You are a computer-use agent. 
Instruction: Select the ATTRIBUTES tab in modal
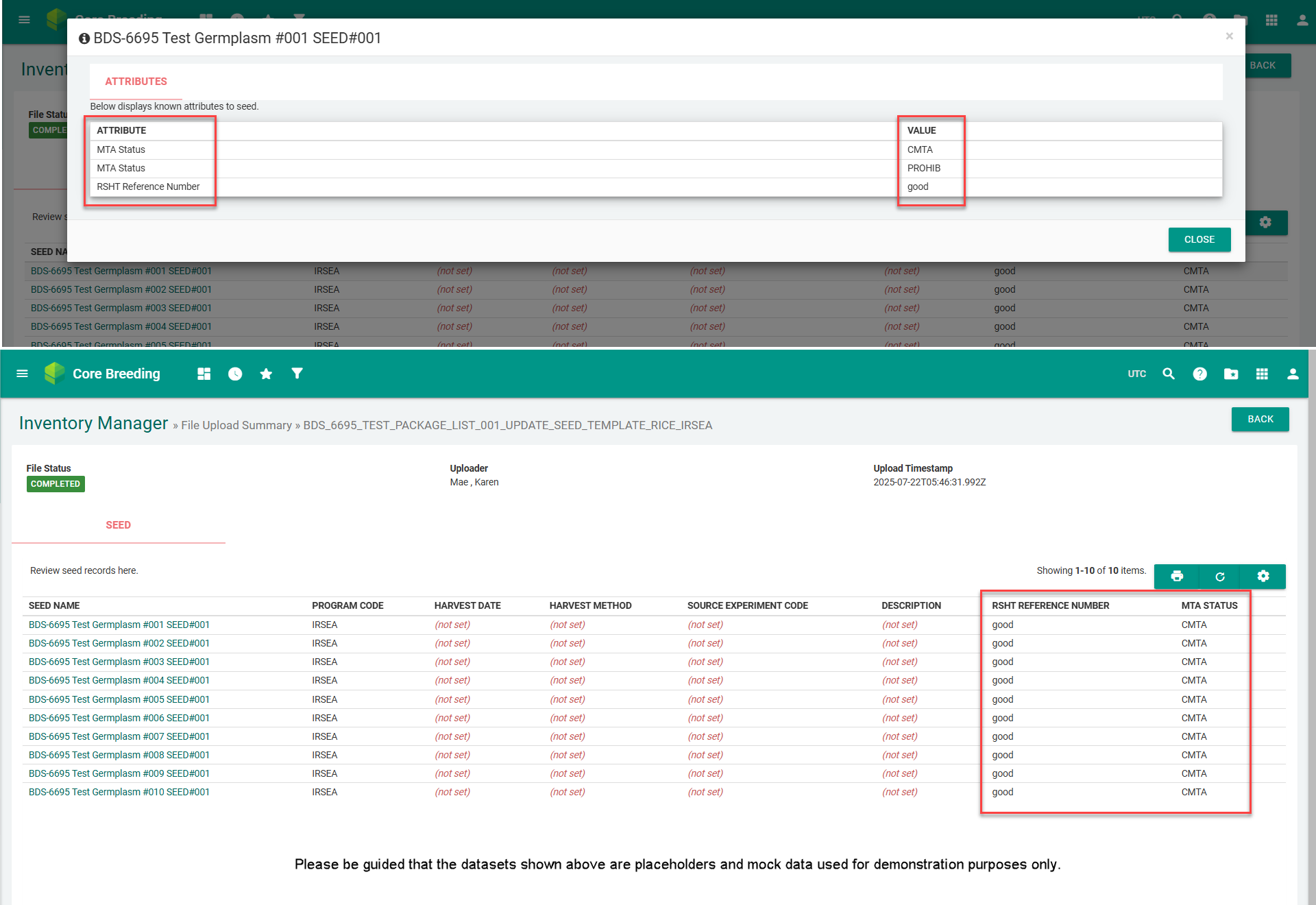coord(136,82)
